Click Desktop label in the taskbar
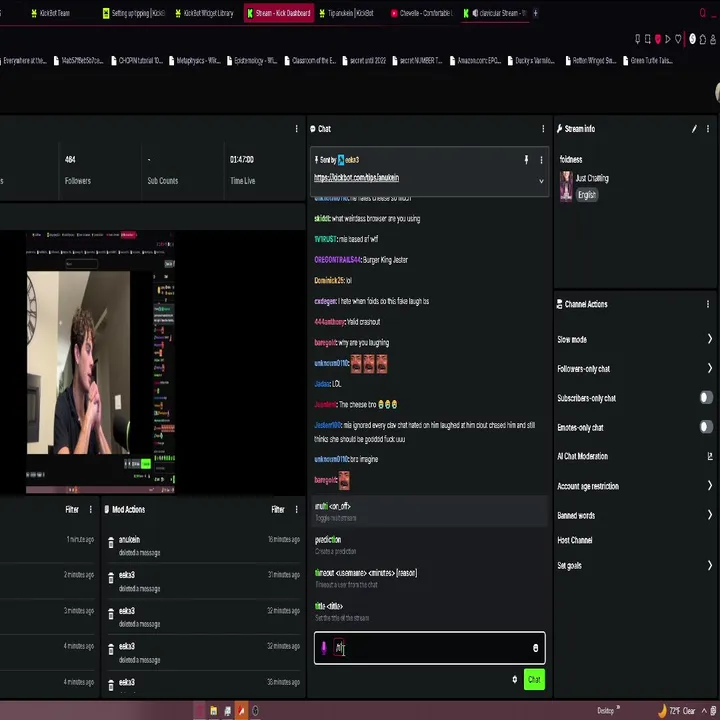 (605, 711)
